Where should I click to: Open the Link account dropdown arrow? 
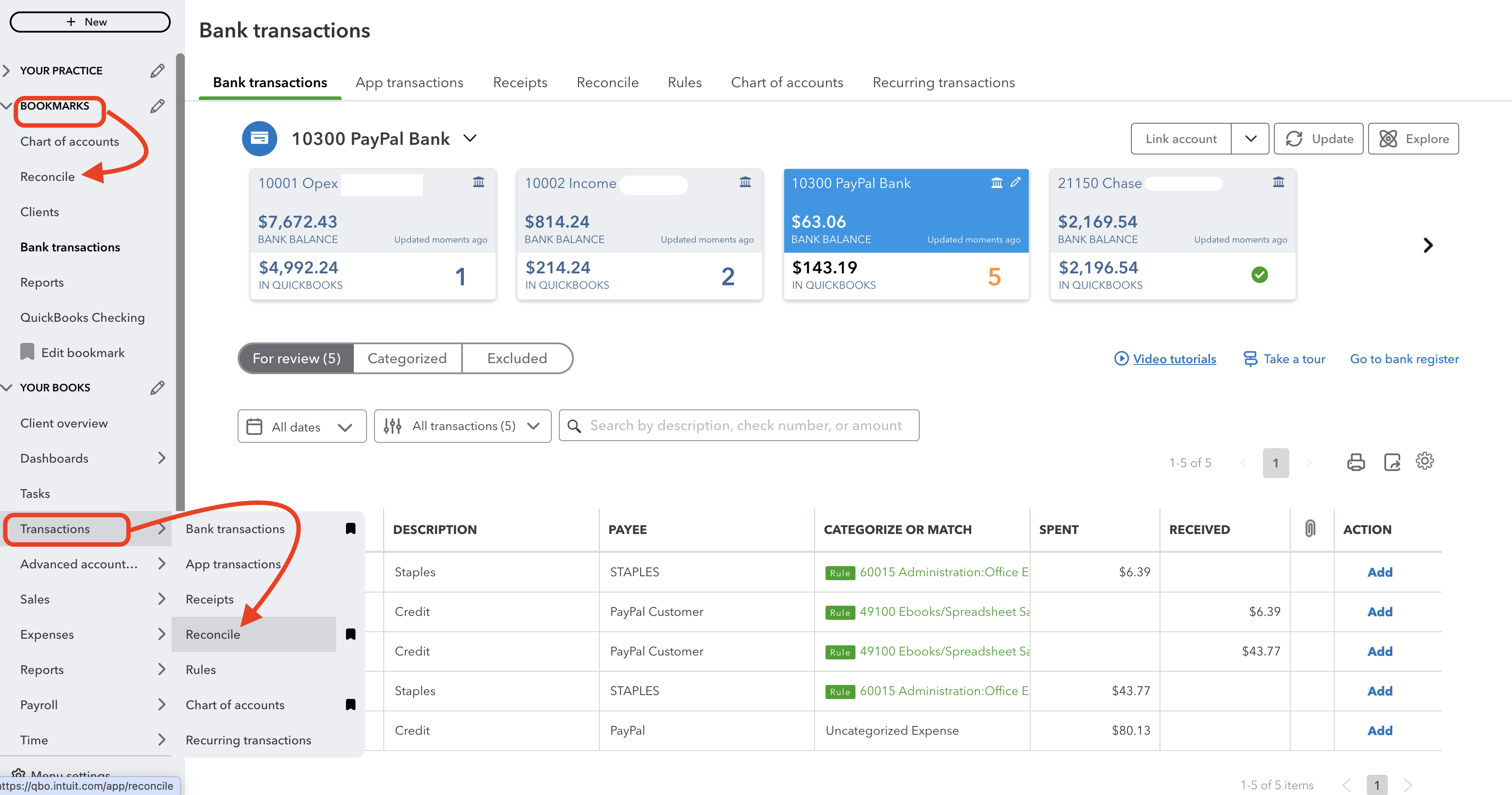tap(1250, 139)
